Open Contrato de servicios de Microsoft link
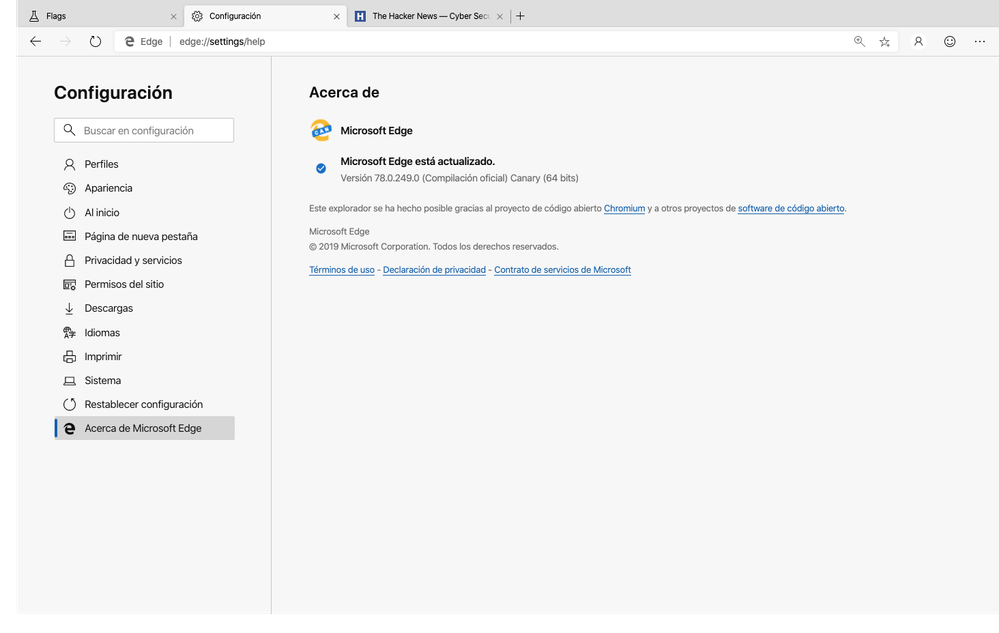The height and width of the screenshot is (633, 999). click(x=563, y=270)
